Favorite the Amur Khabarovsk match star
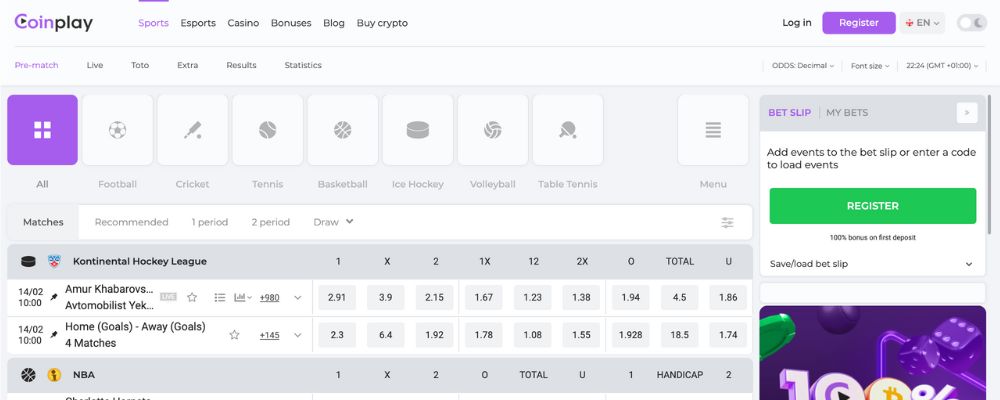 click(x=192, y=297)
